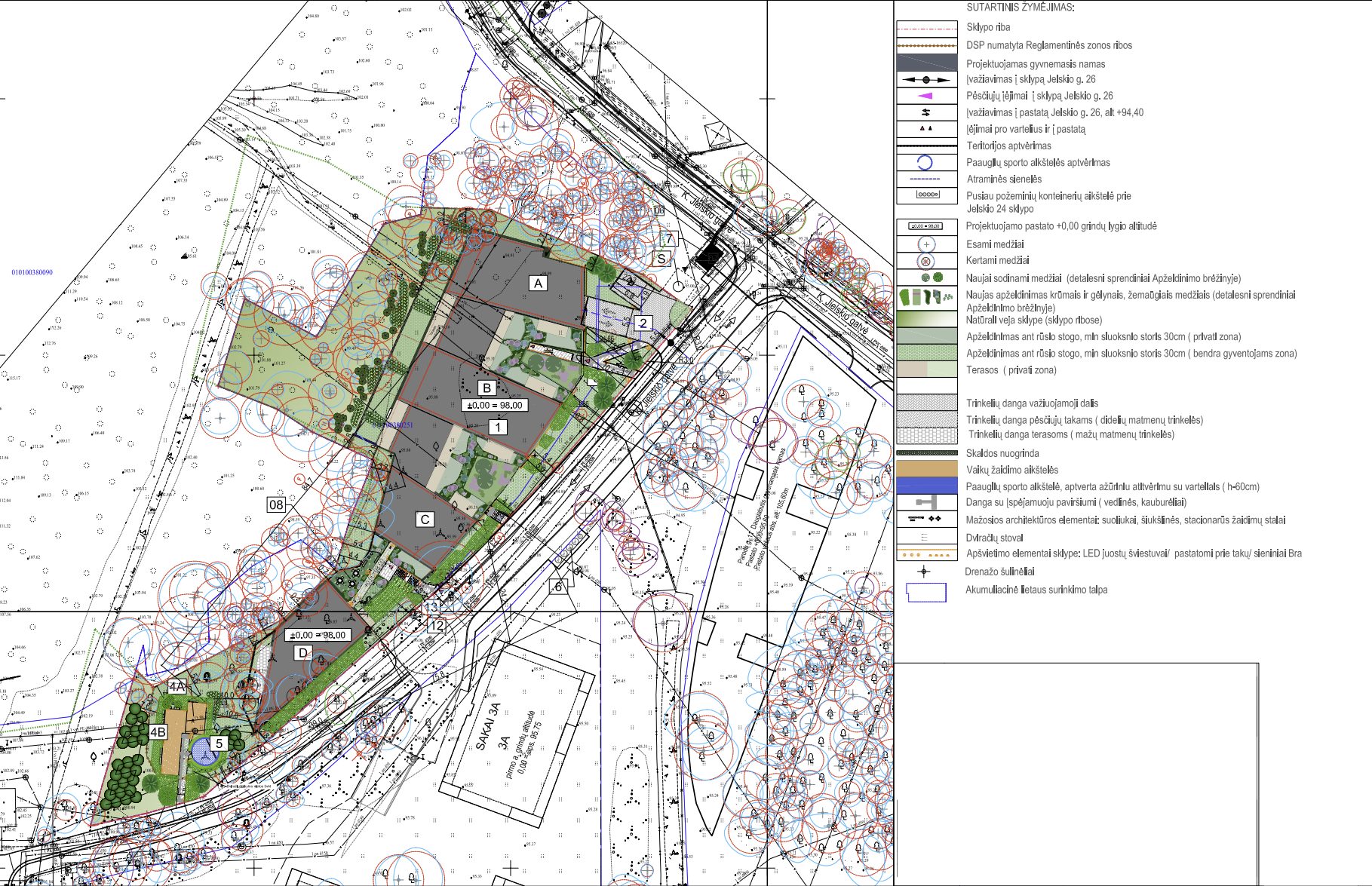
Task: Click the boxed number 08 marker on plan
Action: [x=276, y=504]
